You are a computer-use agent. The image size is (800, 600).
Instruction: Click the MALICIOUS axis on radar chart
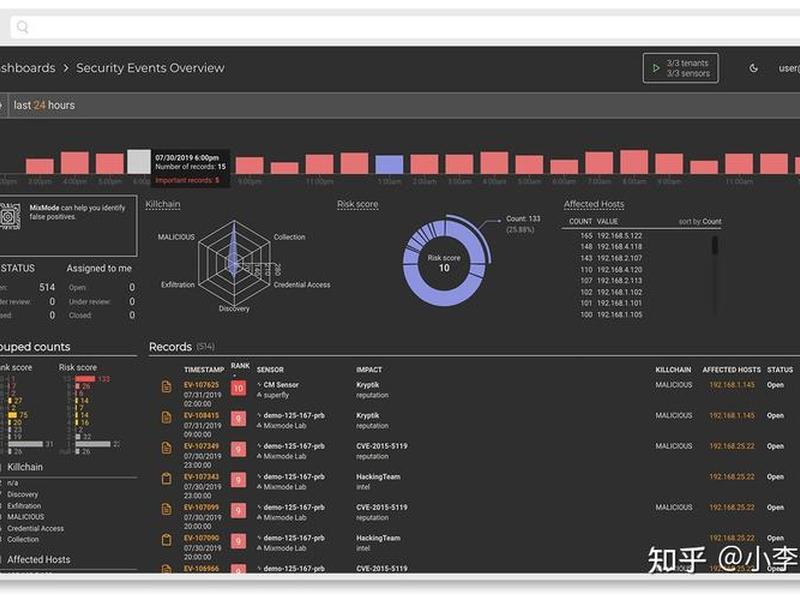[176, 237]
